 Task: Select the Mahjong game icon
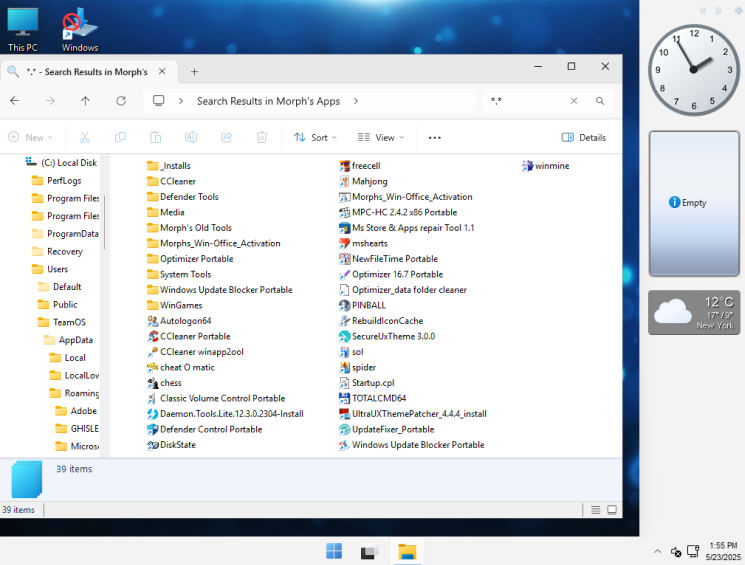(x=344, y=182)
